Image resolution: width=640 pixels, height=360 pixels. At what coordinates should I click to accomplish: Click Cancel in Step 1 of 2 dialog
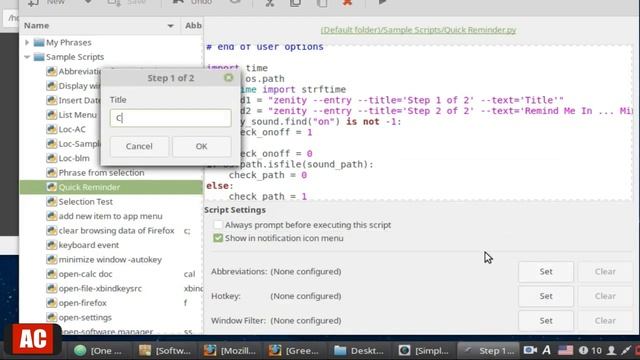[x=139, y=146]
